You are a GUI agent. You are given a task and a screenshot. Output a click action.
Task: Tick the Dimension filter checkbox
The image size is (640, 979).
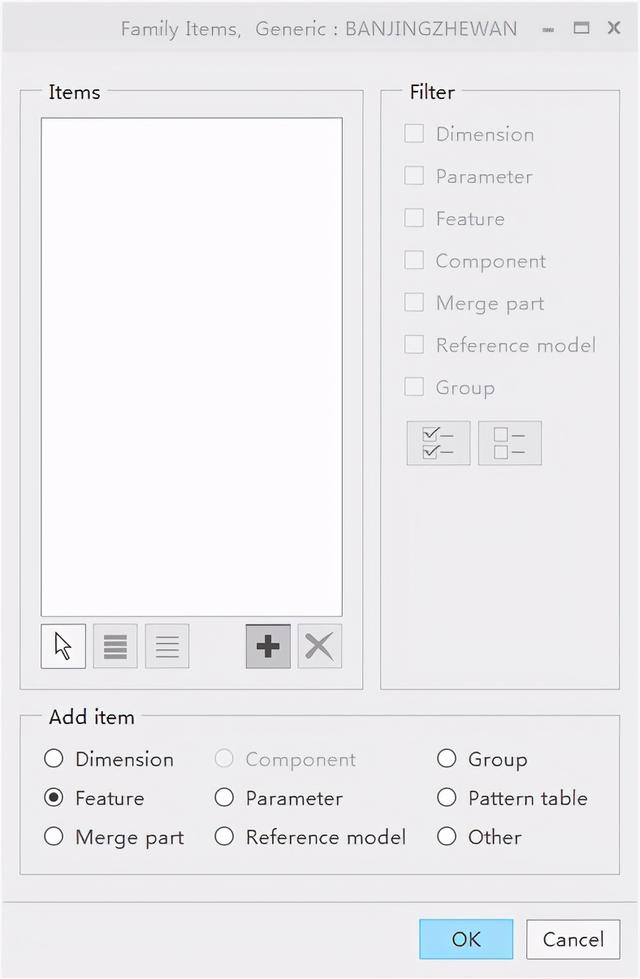pos(414,134)
